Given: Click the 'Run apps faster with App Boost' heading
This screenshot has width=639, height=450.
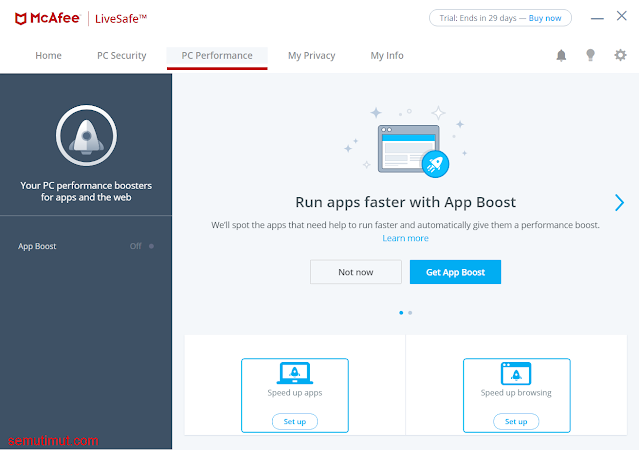Looking at the screenshot, I should pos(405,202).
